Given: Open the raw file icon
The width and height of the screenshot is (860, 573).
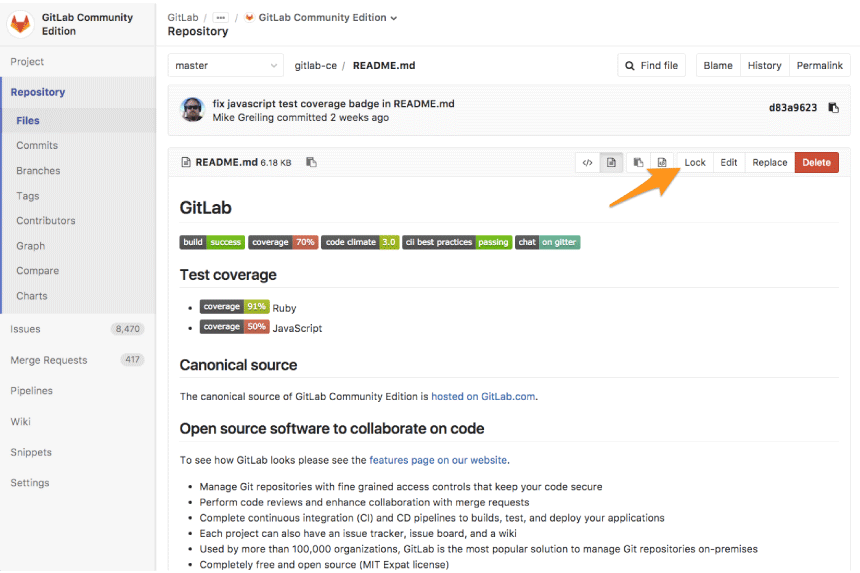Looking at the screenshot, I should pyautogui.click(x=662, y=162).
